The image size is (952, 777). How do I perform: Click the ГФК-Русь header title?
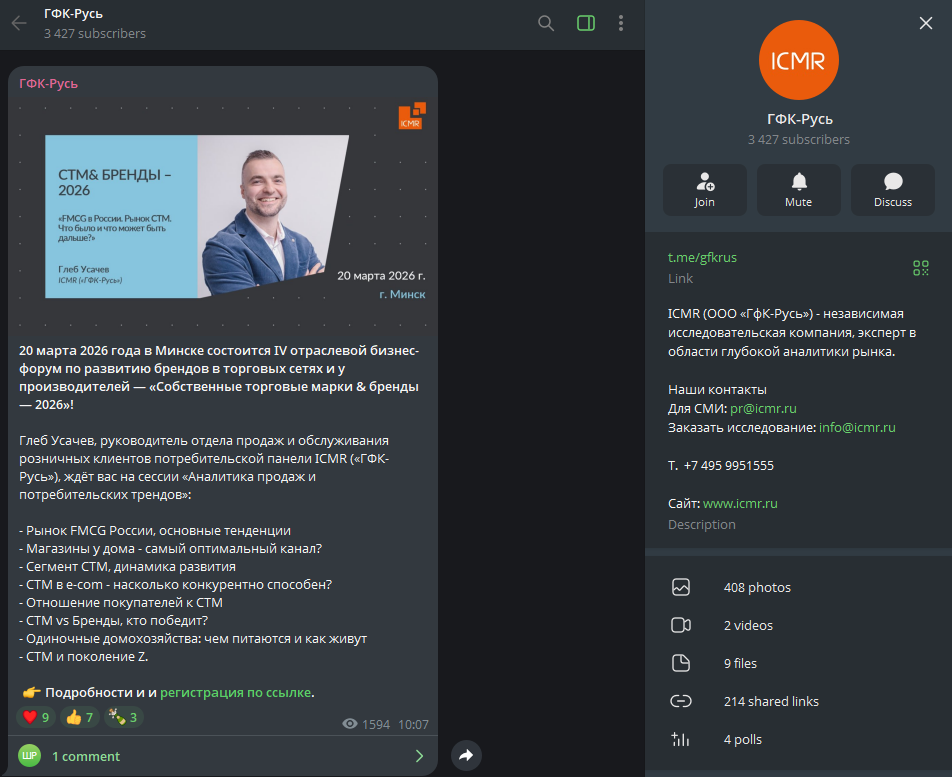[x=73, y=13]
